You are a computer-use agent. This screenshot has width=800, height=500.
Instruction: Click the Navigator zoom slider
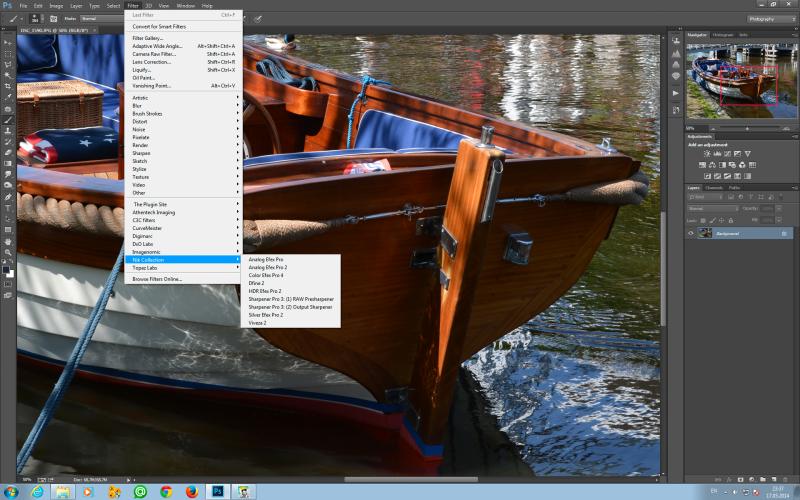[x=747, y=129]
